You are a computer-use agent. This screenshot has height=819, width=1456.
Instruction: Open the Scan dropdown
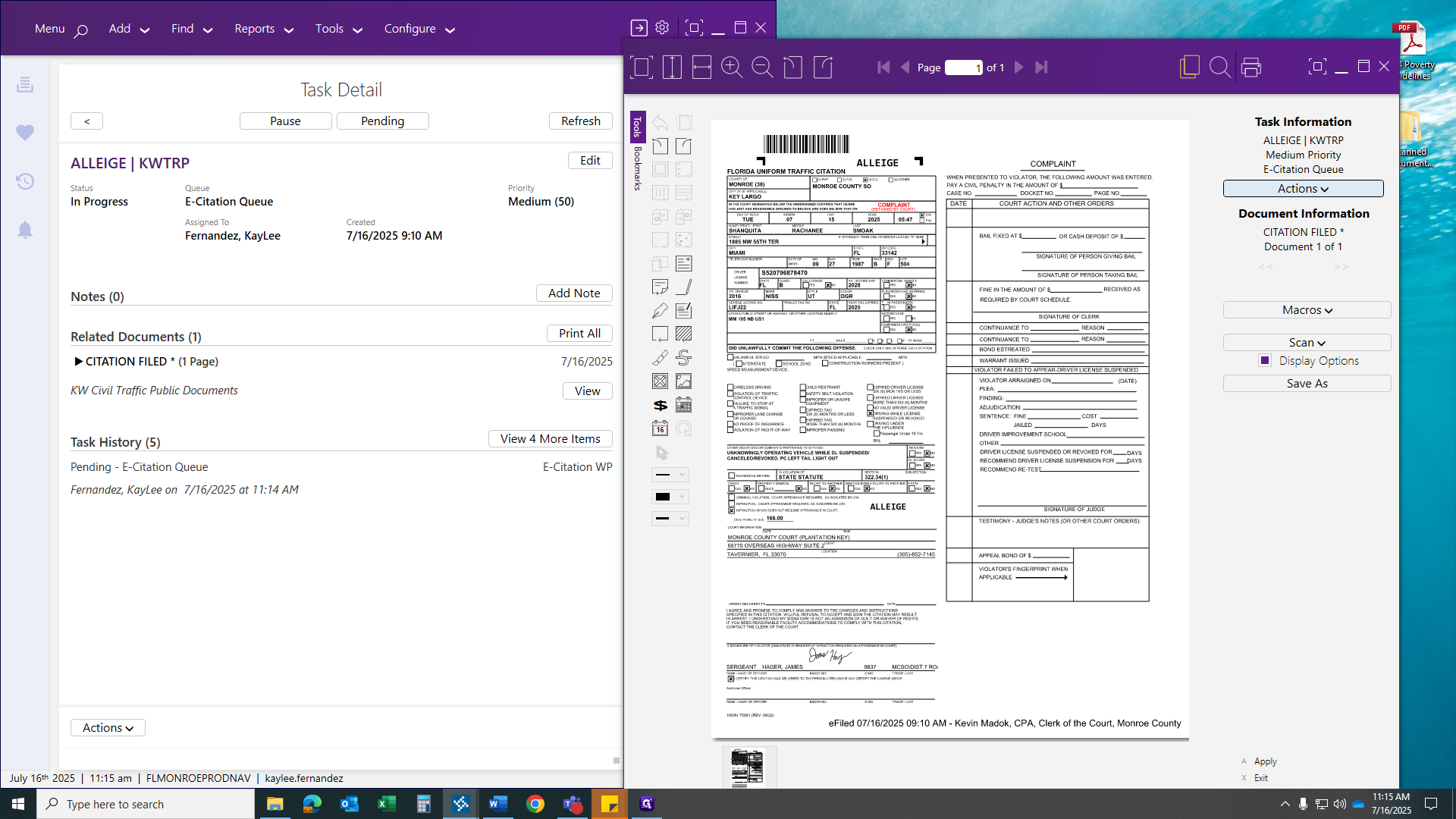pyautogui.click(x=1307, y=343)
